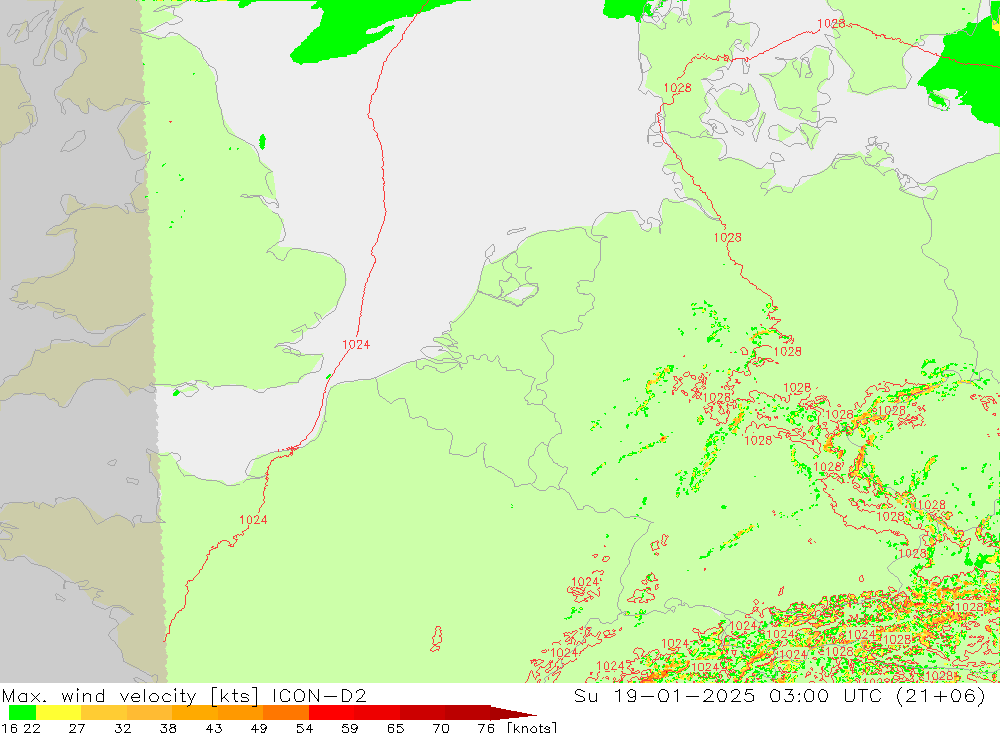This screenshot has height=733, width=1000.
Task: Click the "ICON-D2" model name label
Action: 319,696
